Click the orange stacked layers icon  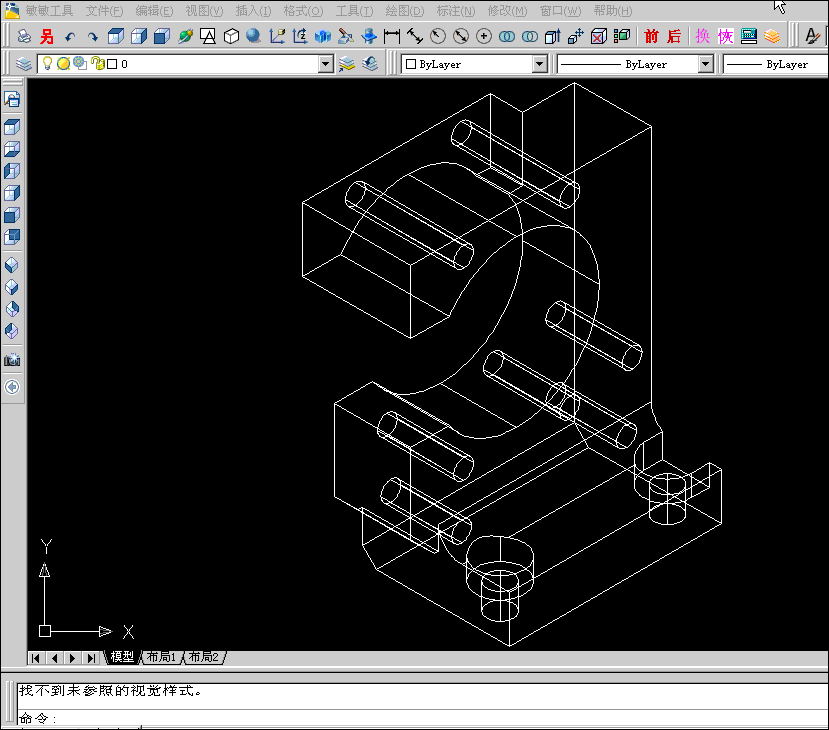(772, 36)
